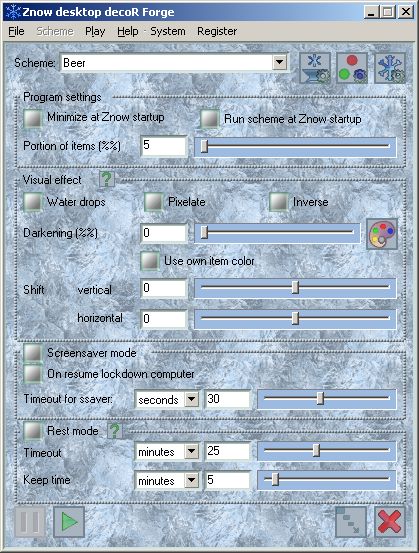This screenshot has height=553, width=419.
Task: Toggle the Water drops effect checkbox
Action: tap(33, 202)
